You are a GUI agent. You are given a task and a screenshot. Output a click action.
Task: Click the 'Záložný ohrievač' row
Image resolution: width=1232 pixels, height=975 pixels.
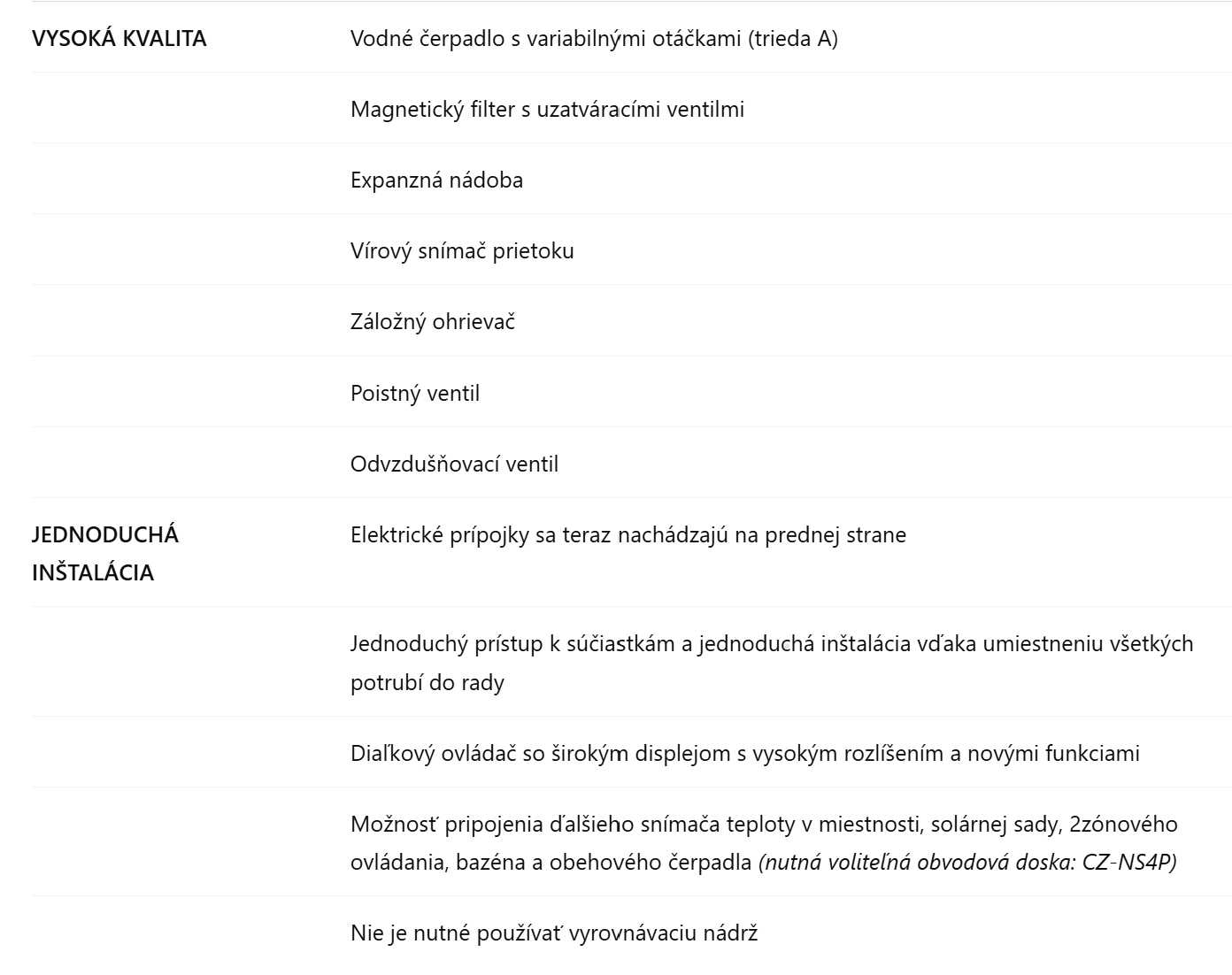(x=433, y=322)
